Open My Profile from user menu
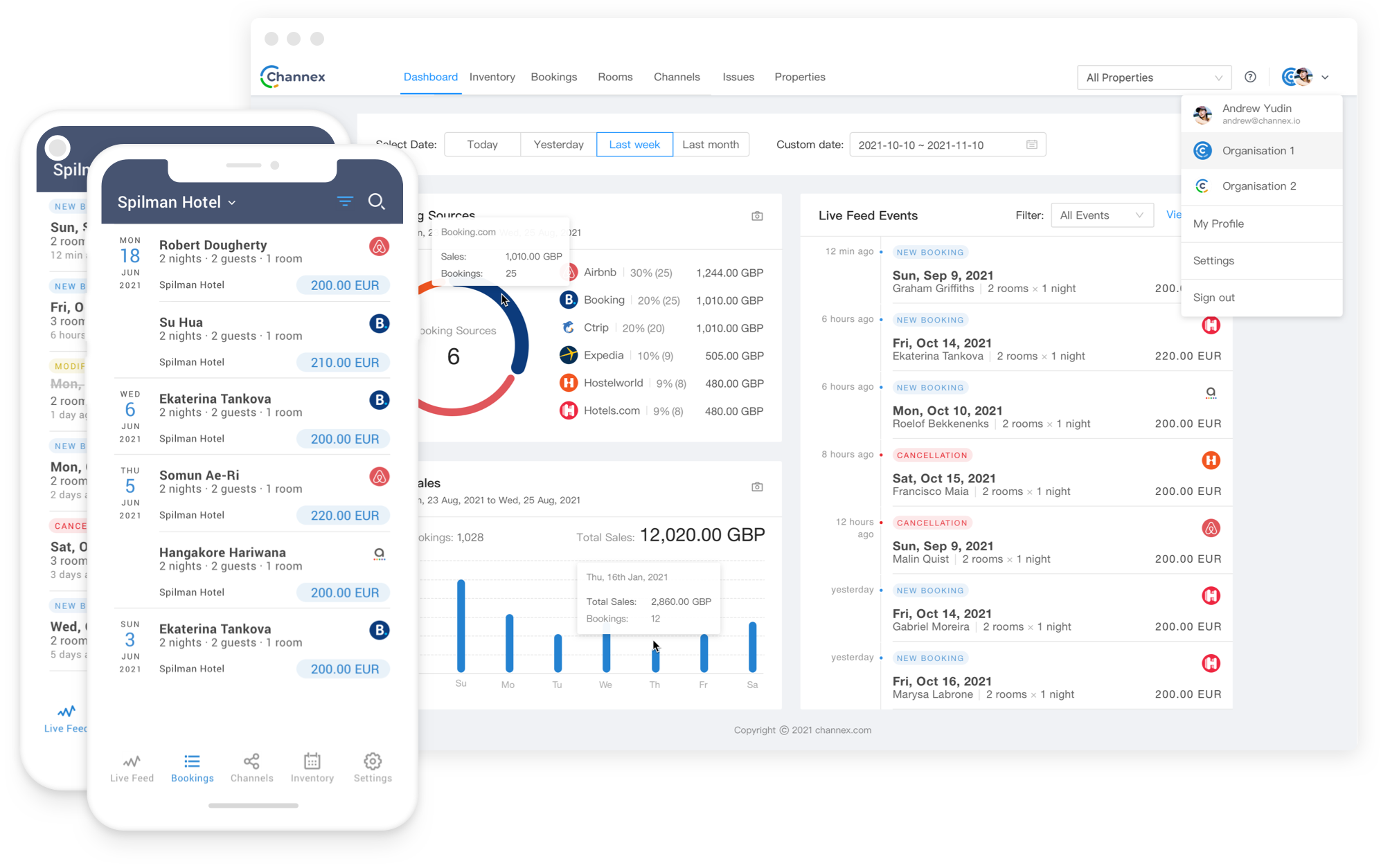The image size is (1381, 868). [x=1218, y=224]
